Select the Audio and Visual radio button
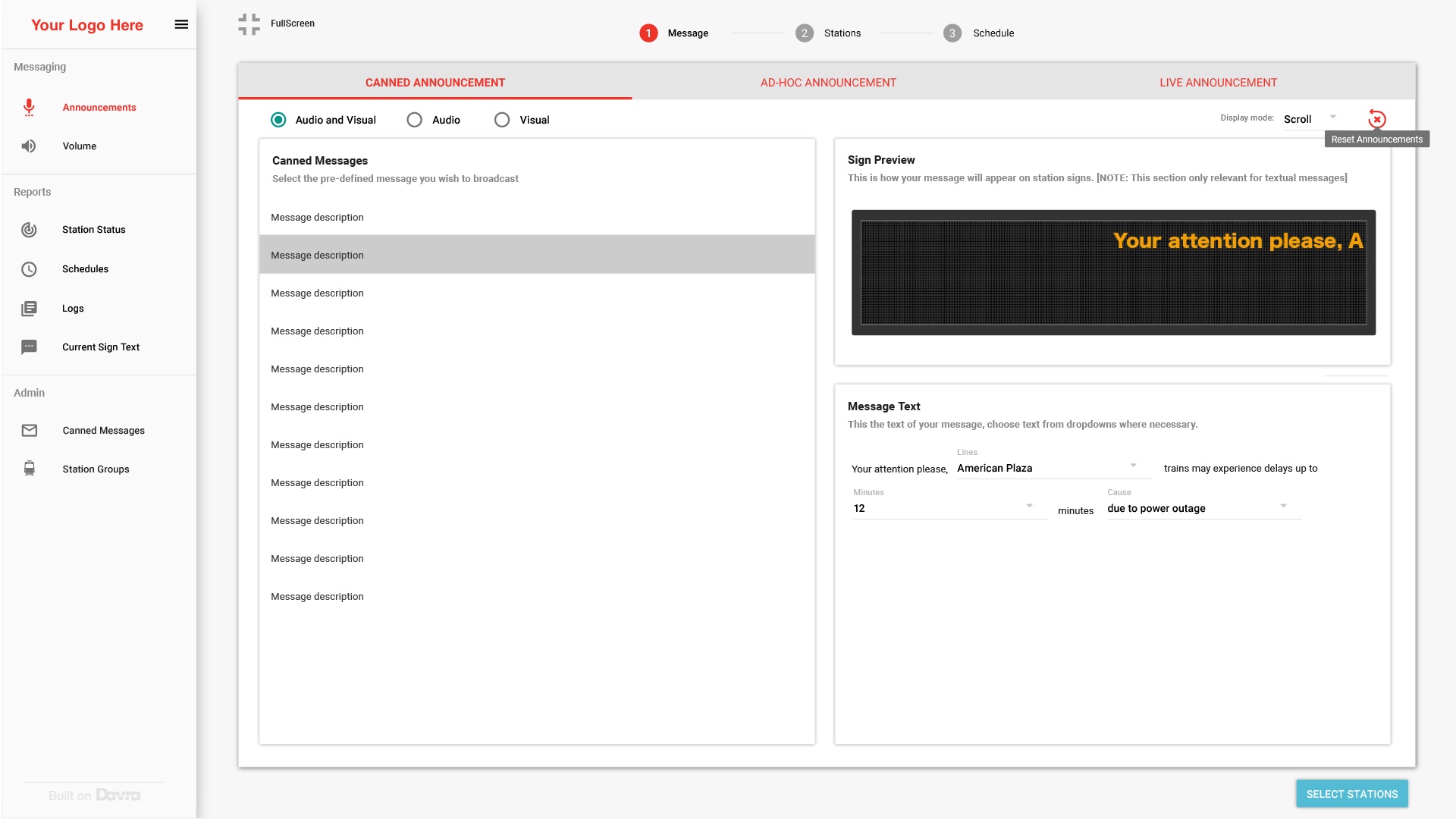 tap(278, 120)
